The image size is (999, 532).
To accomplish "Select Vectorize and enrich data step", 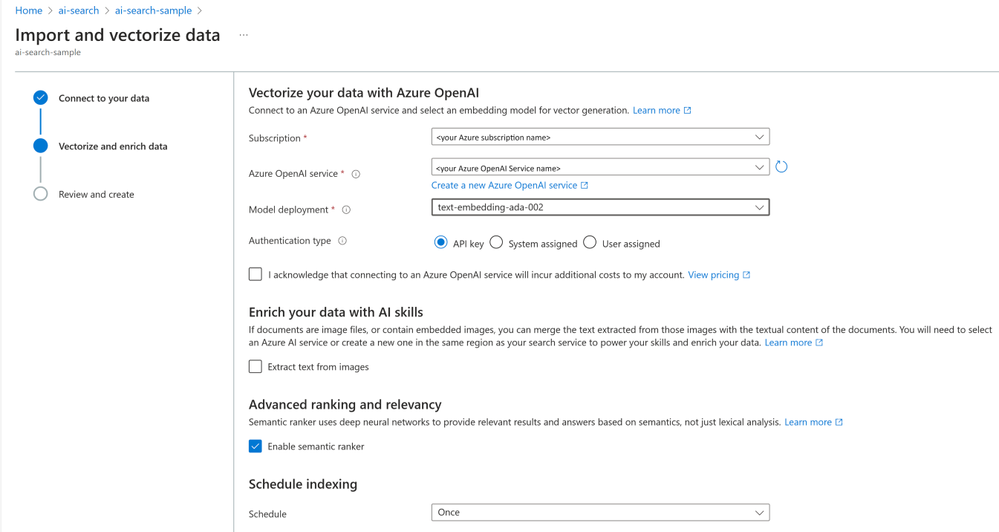I will [x=113, y=146].
